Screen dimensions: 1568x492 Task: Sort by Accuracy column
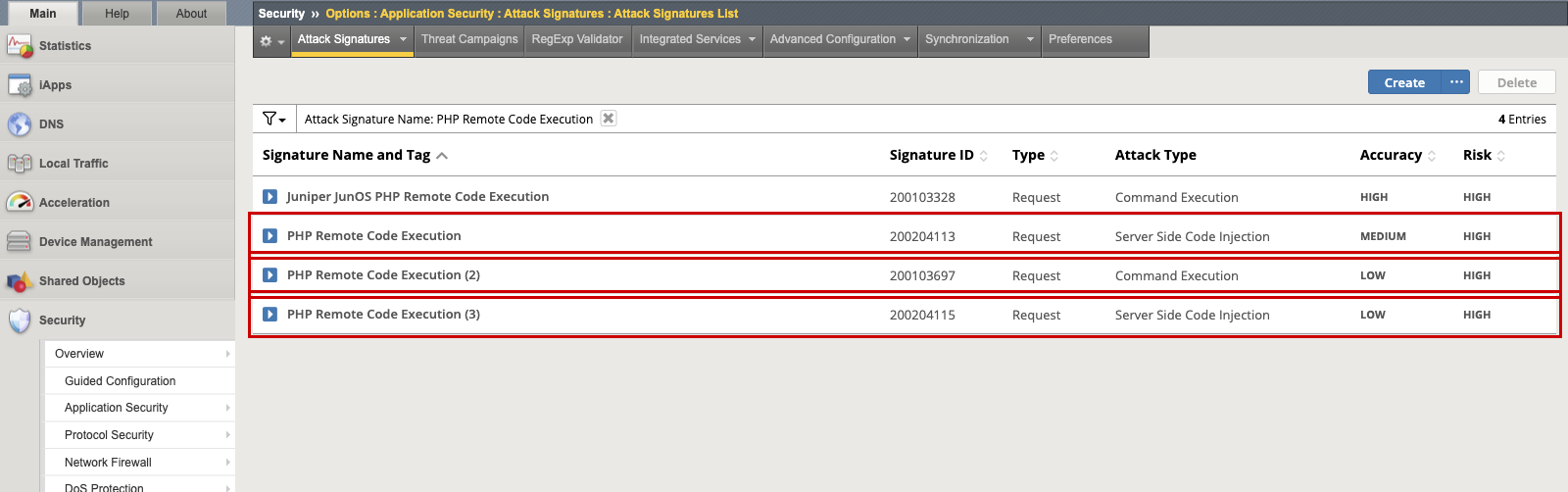pos(1397,155)
